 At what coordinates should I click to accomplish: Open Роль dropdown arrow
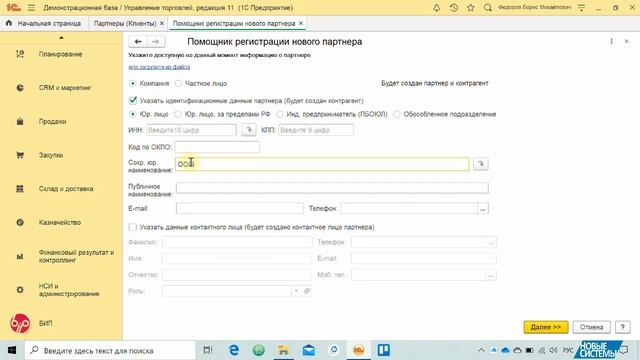click(x=296, y=291)
